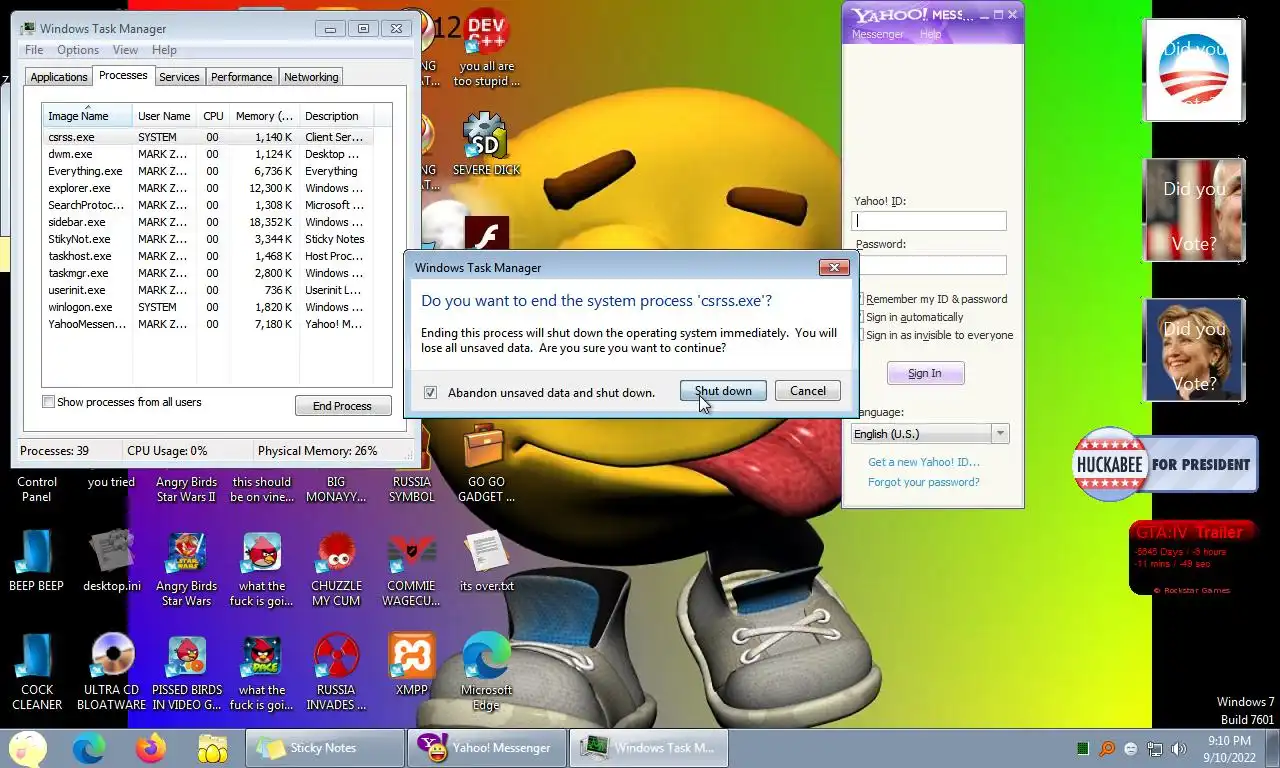Click the Obama Did you vote gadget
Viewport: 1280px width, 768px height.
click(1194, 69)
